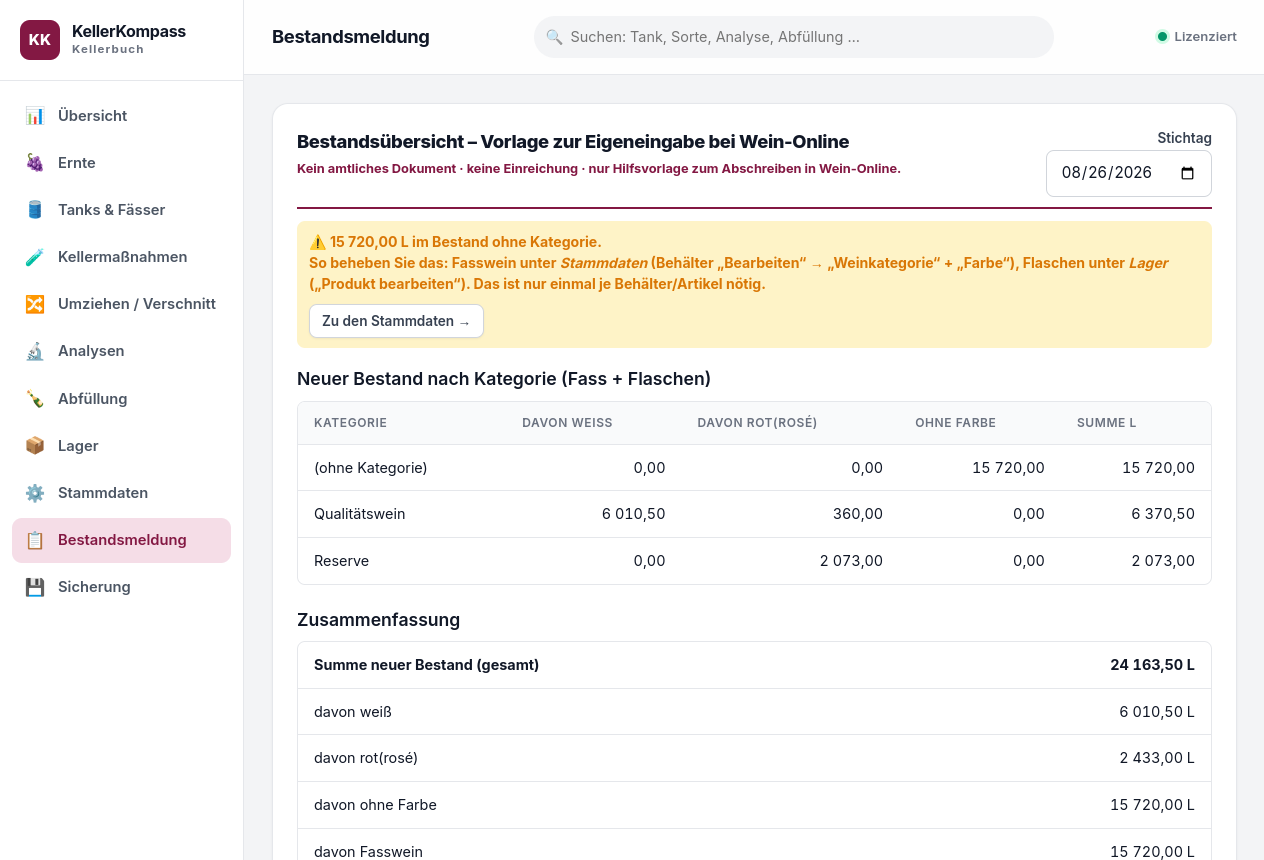
Task: Click the DAVON ROT(ROSÉ) column header
Action: 757,423
